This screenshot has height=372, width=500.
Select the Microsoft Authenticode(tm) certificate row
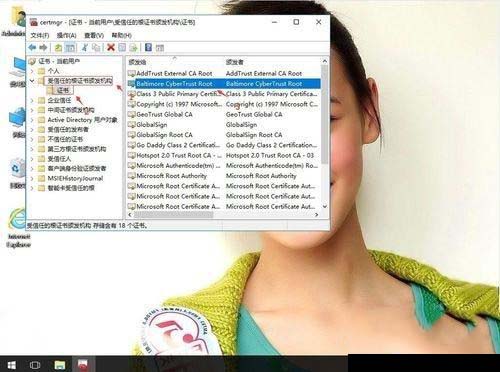224,166
